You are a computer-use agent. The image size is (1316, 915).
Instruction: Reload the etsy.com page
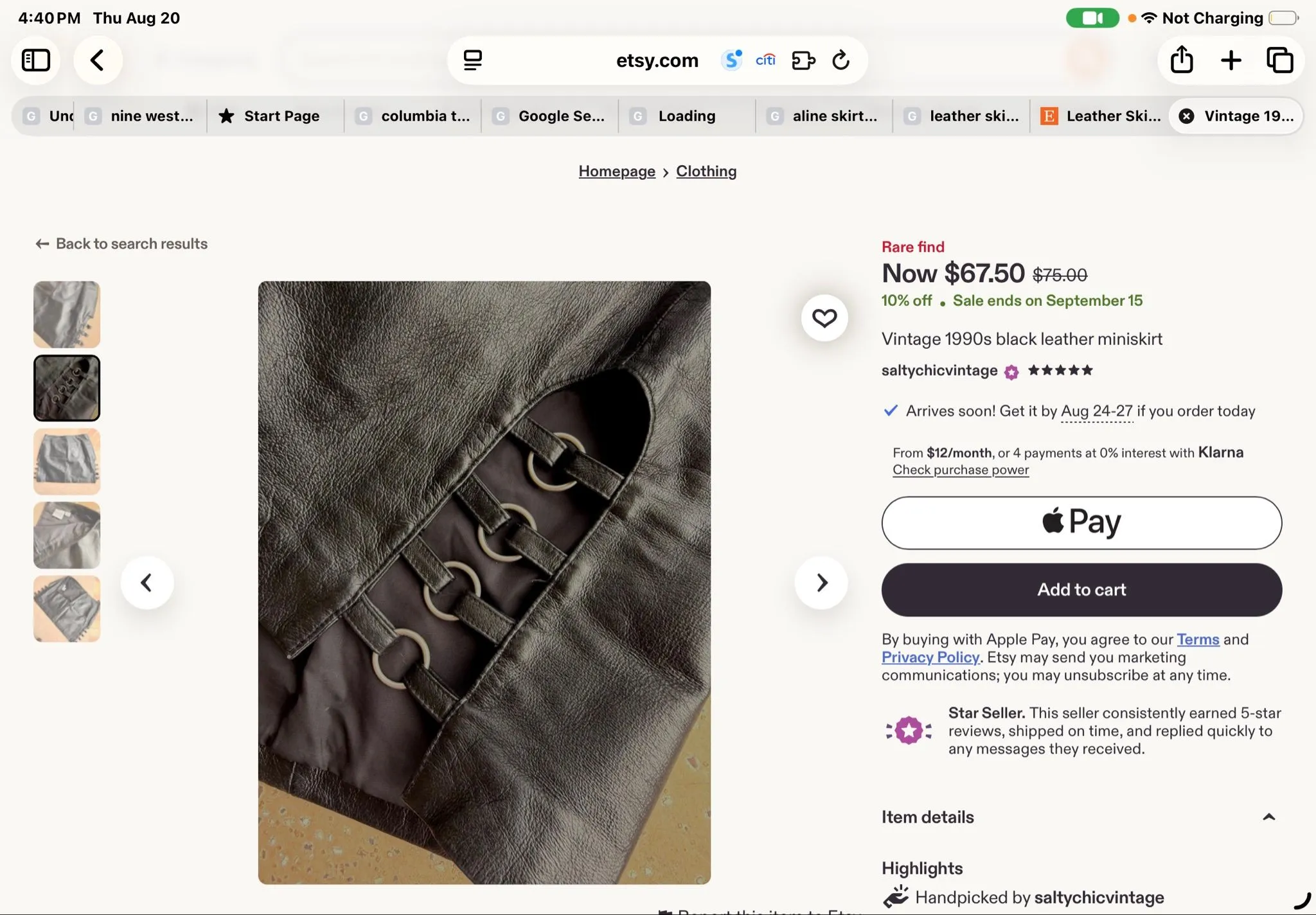click(x=840, y=60)
